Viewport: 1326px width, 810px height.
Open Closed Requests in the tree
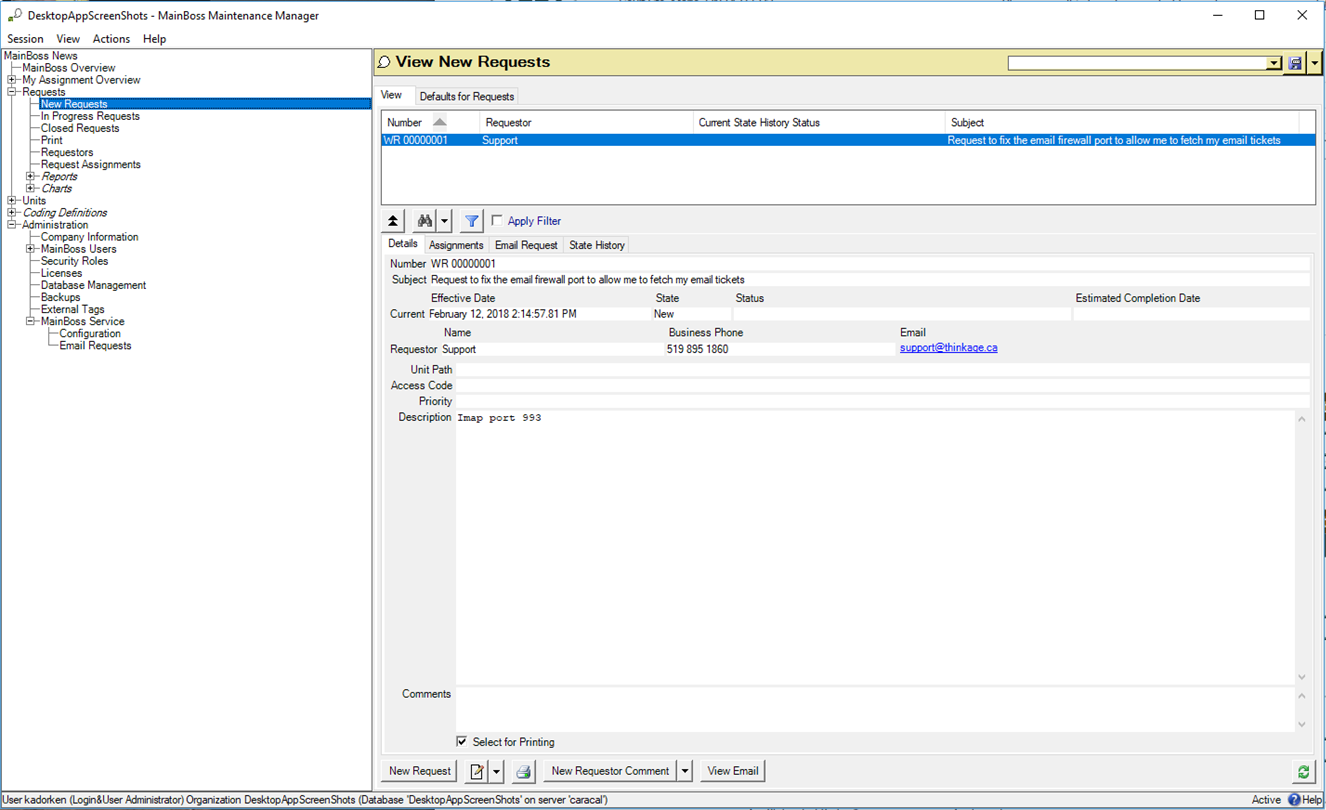(80, 128)
